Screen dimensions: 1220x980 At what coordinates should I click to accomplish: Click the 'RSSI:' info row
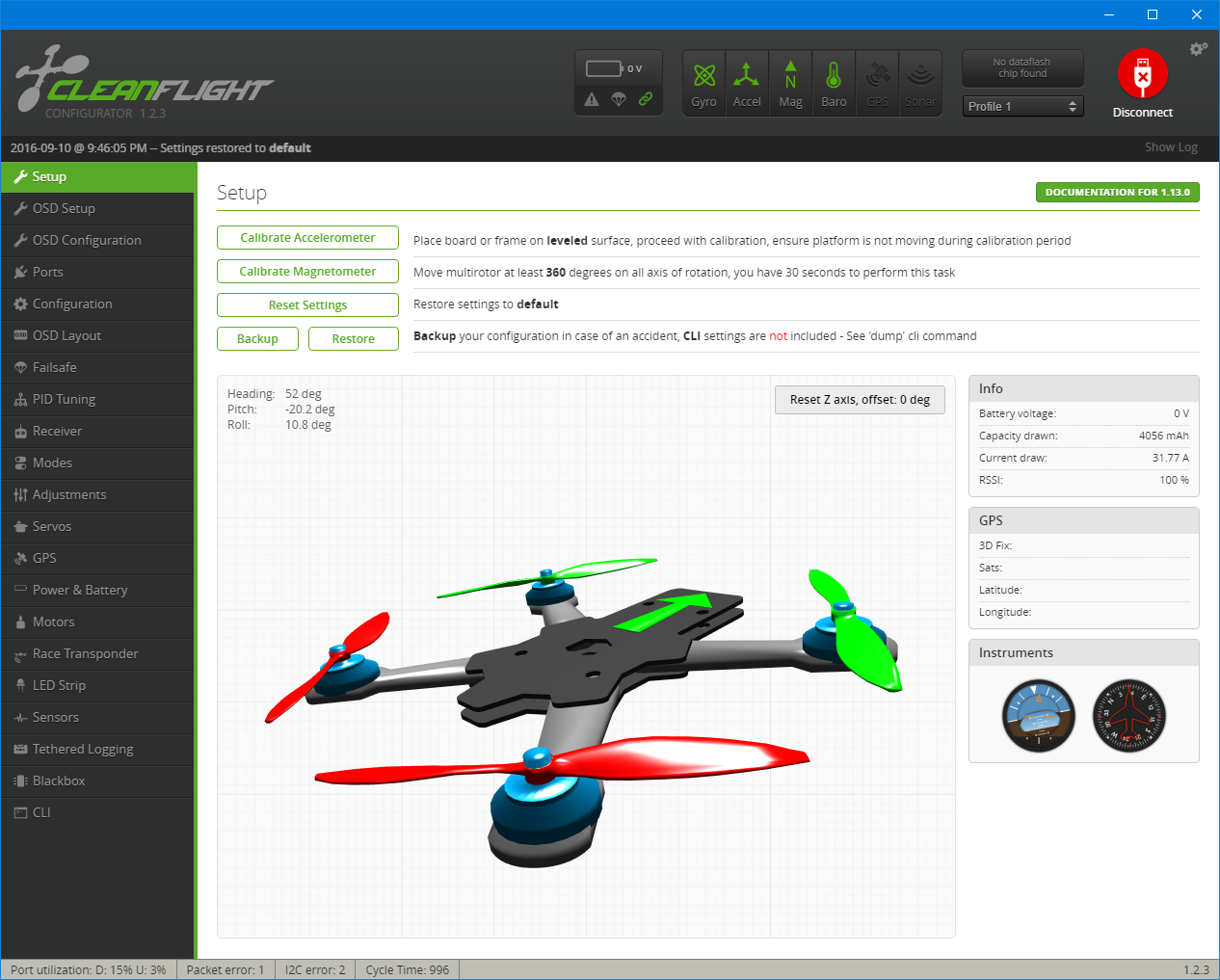pyautogui.click(x=1084, y=480)
